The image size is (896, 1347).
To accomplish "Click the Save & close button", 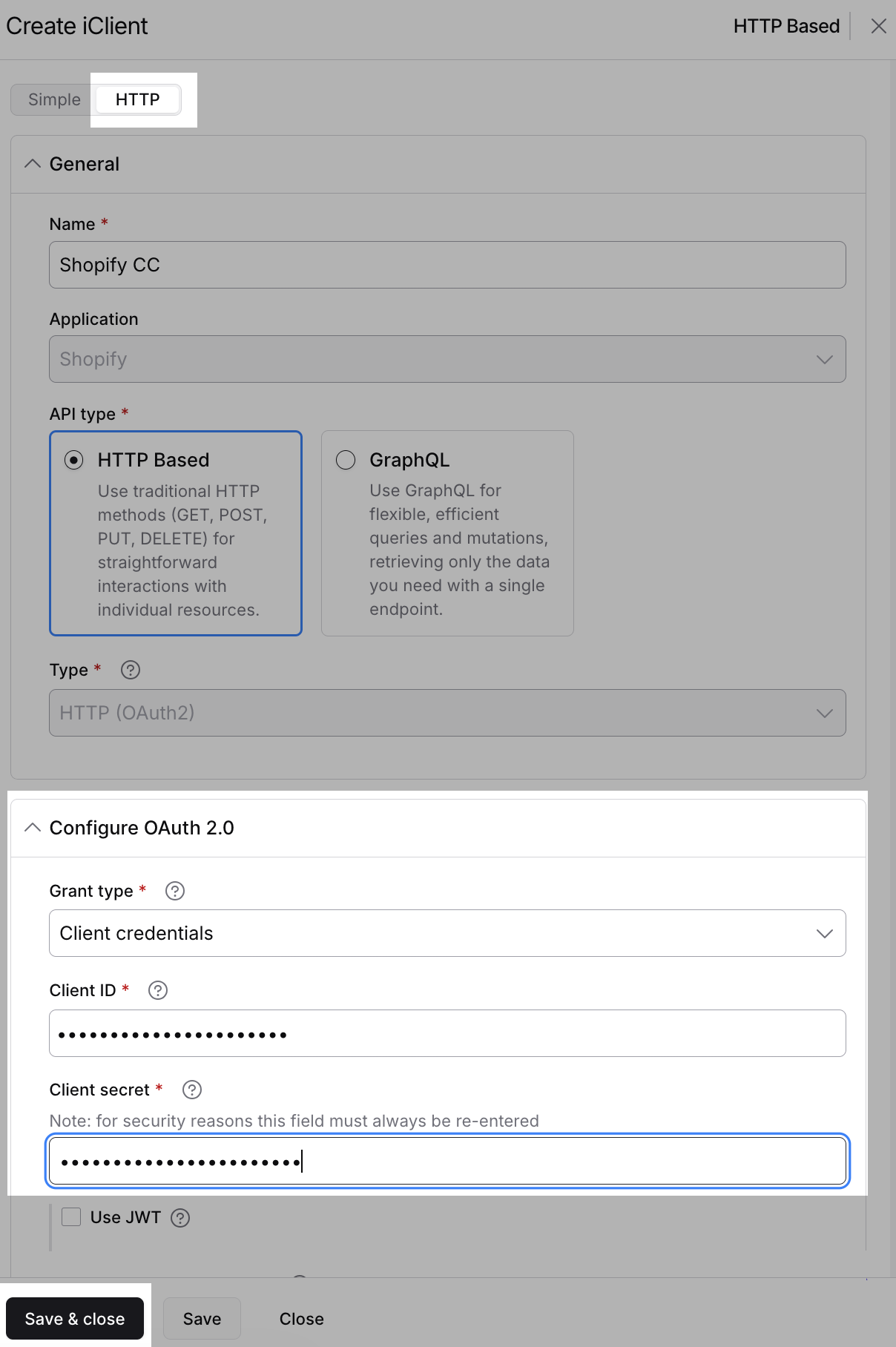I will click(75, 1318).
